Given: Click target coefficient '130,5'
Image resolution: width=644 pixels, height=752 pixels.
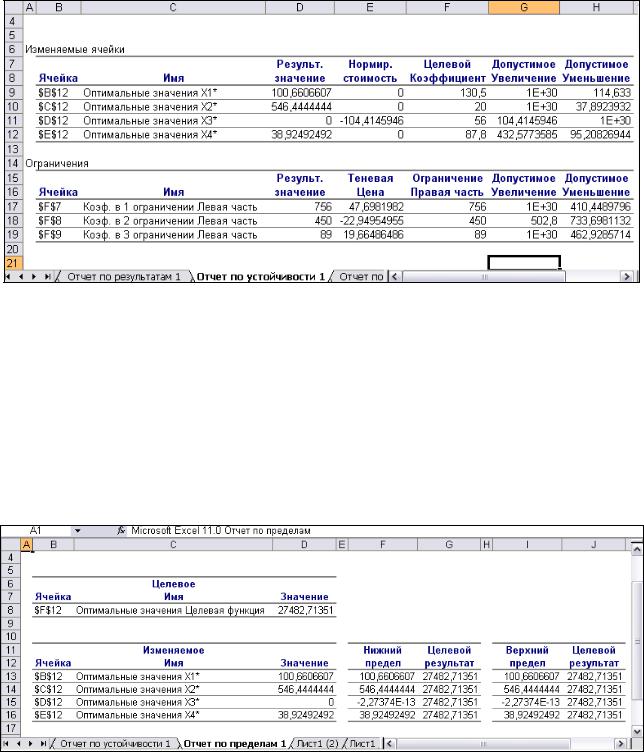Looking at the screenshot, I should (473, 93).
